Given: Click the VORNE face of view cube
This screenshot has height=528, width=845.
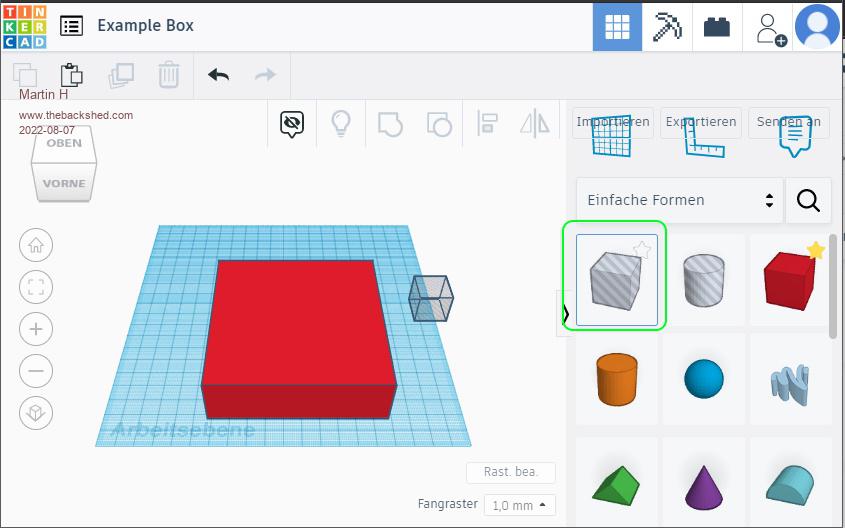Looking at the screenshot, I should coord(64,184).
